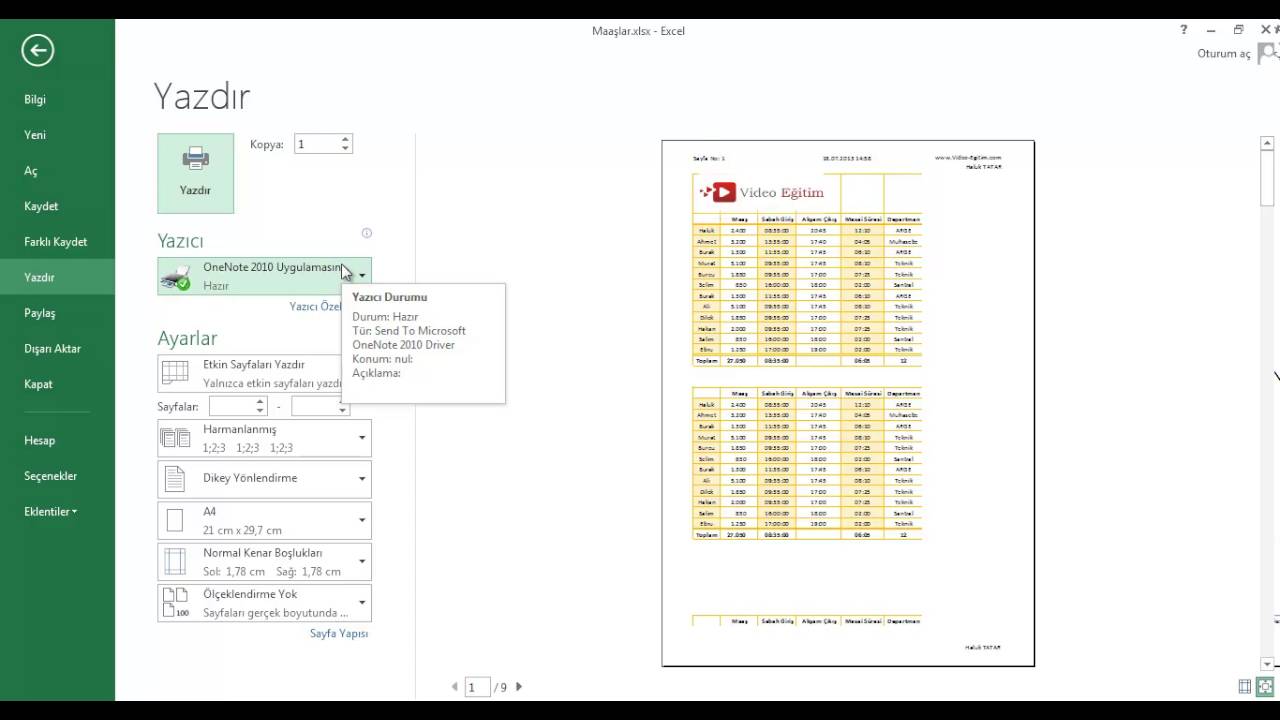Click the back arrow circle icon
Screen dimensions: 1280x720
coord(38,50)
